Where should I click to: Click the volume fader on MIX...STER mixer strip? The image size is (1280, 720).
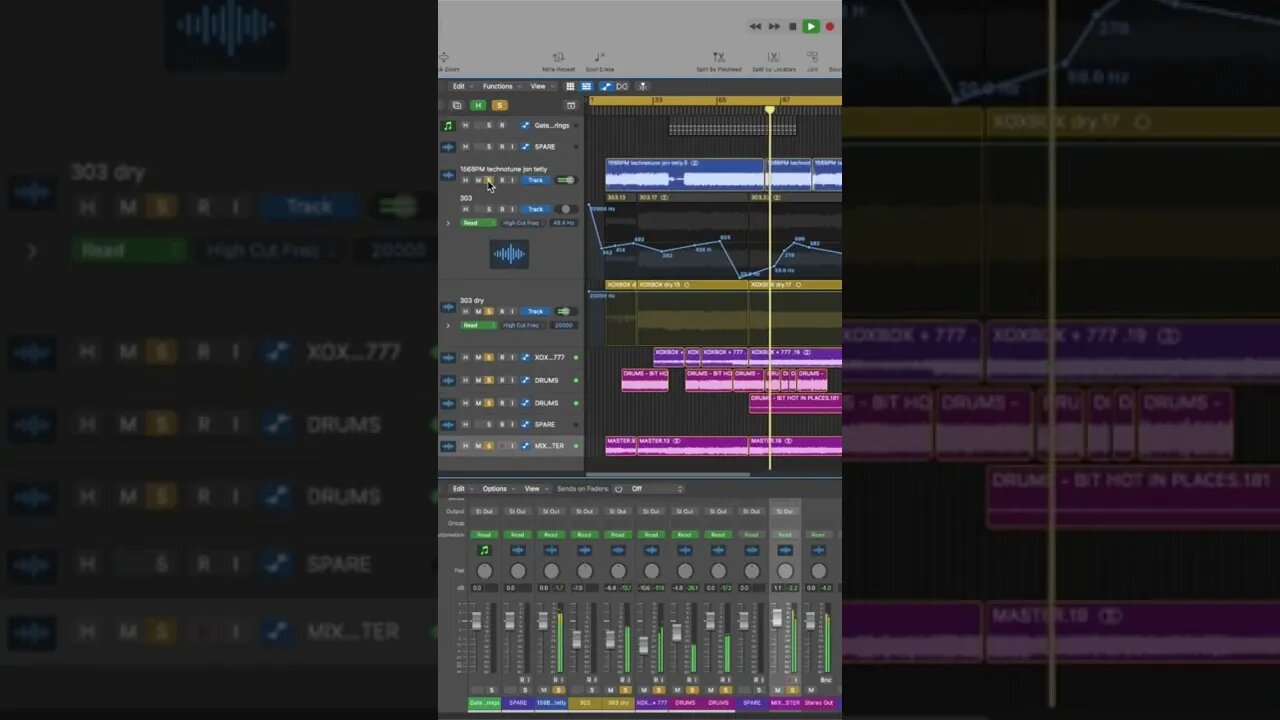[777, 618]
